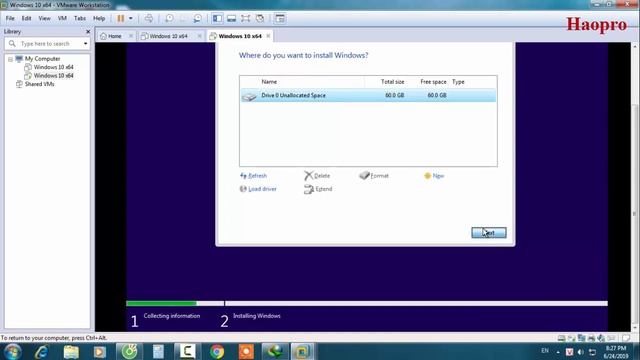Pause the VM with the orange pause button
The image size is (640, 360).
[x=120, y=18]
